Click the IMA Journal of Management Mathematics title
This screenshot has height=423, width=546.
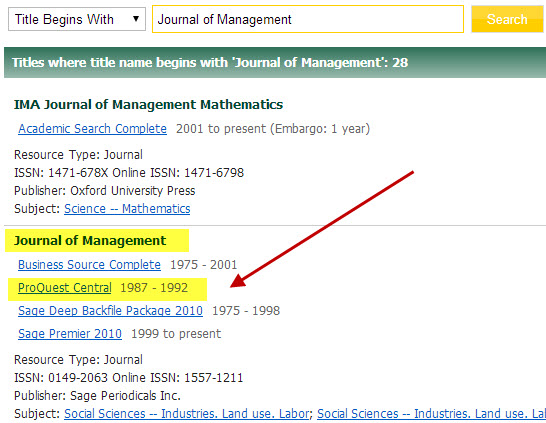pyautogui.click(x=148, y=104)
